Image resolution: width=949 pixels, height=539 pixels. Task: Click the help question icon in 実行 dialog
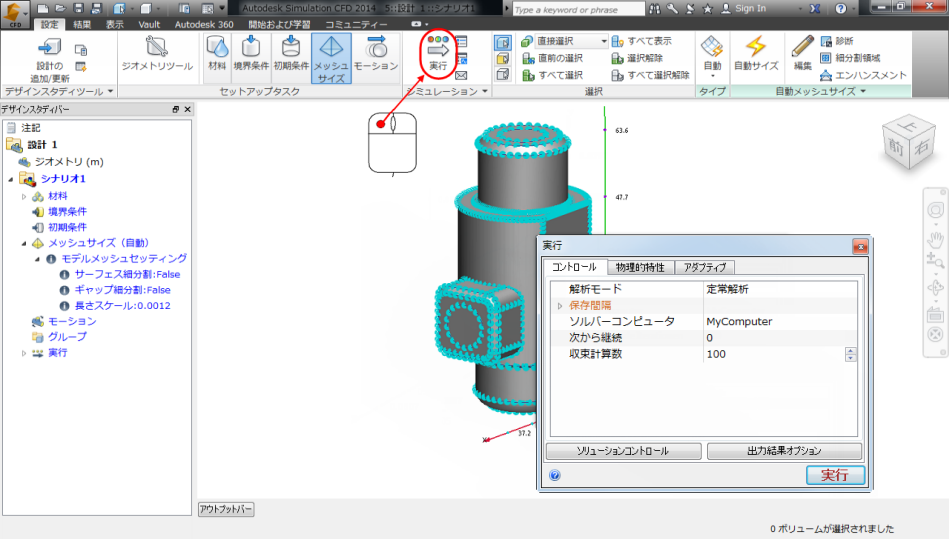click(554, 475)
